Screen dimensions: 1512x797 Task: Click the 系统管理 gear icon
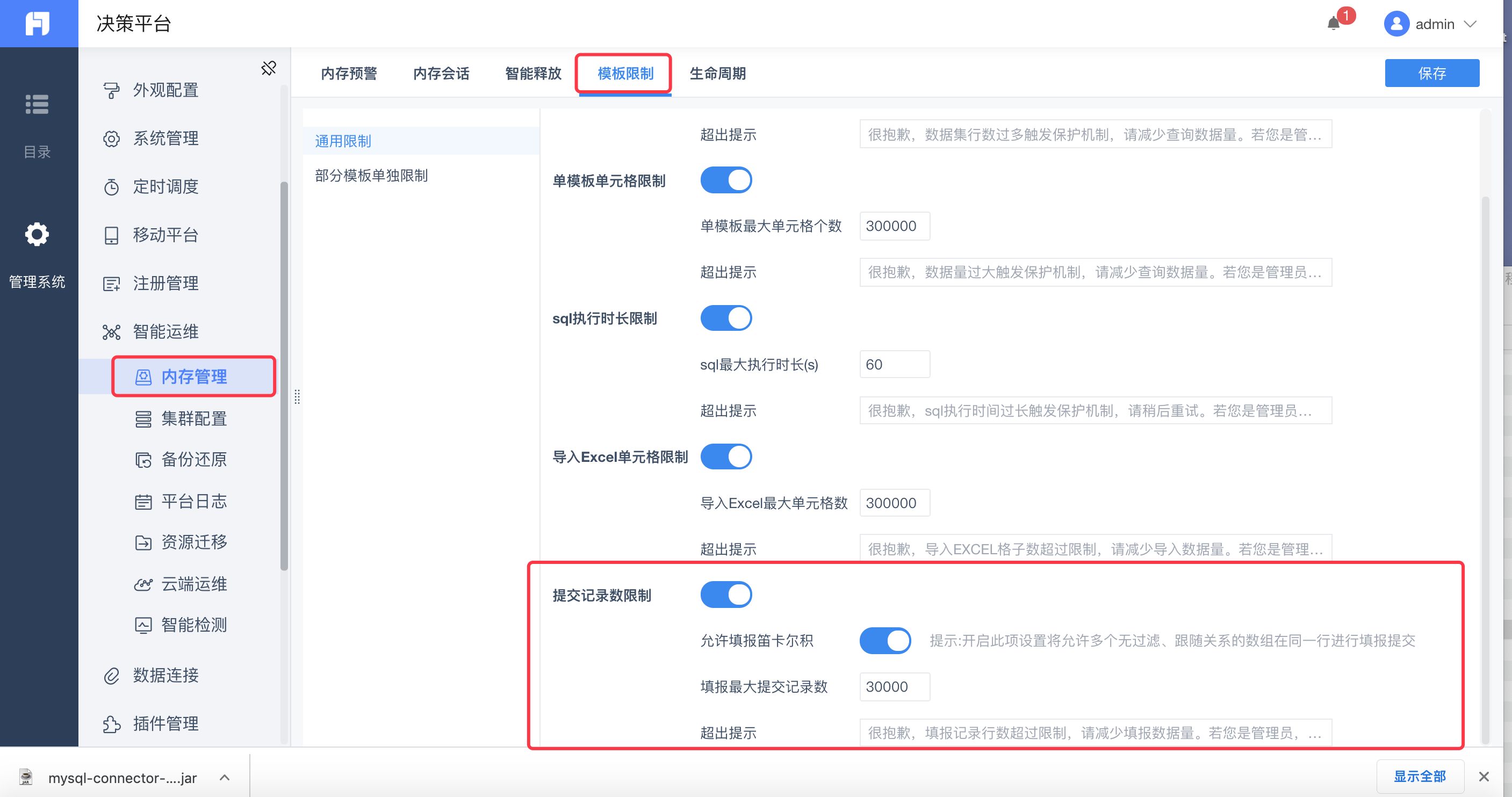pyautogui.click(x=112, y=139)
